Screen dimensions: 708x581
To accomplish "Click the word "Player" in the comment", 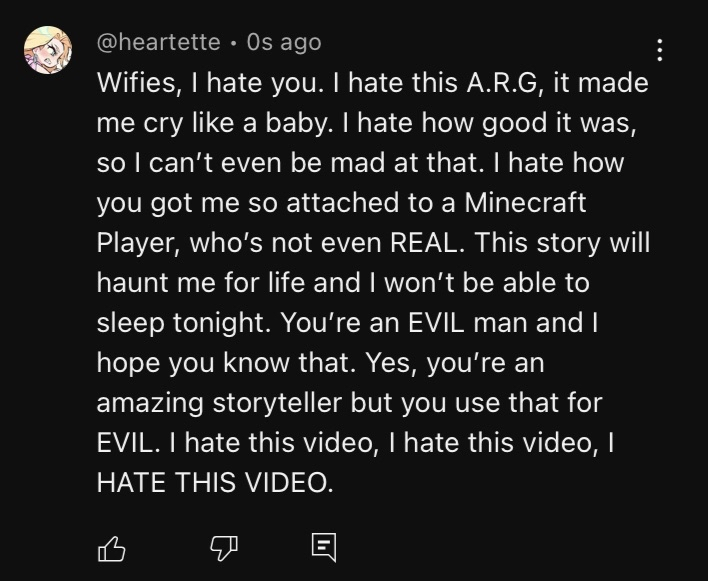I will click(x=139, y=242).
